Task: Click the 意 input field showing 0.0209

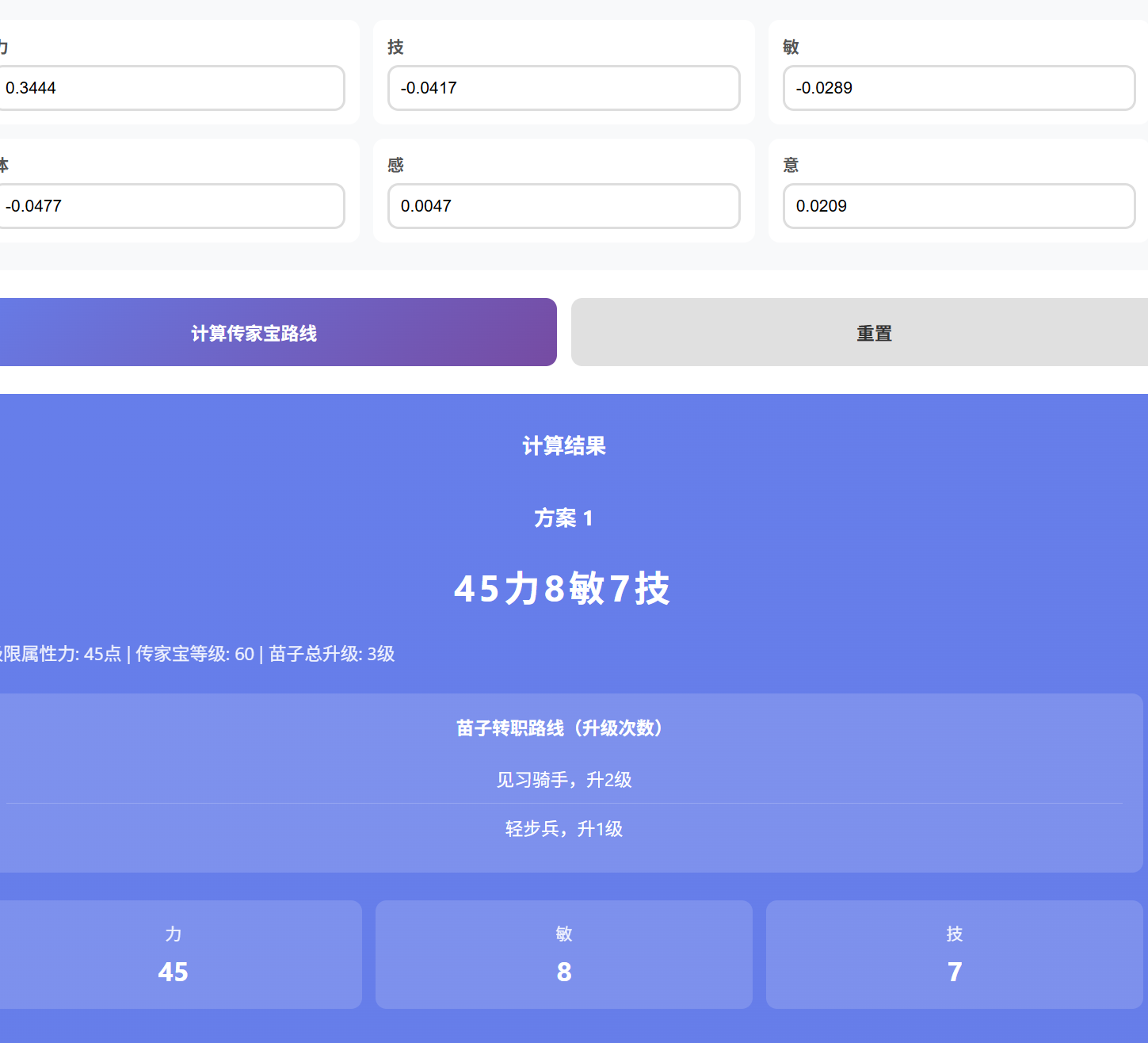Action: click(x=959, y=206)
